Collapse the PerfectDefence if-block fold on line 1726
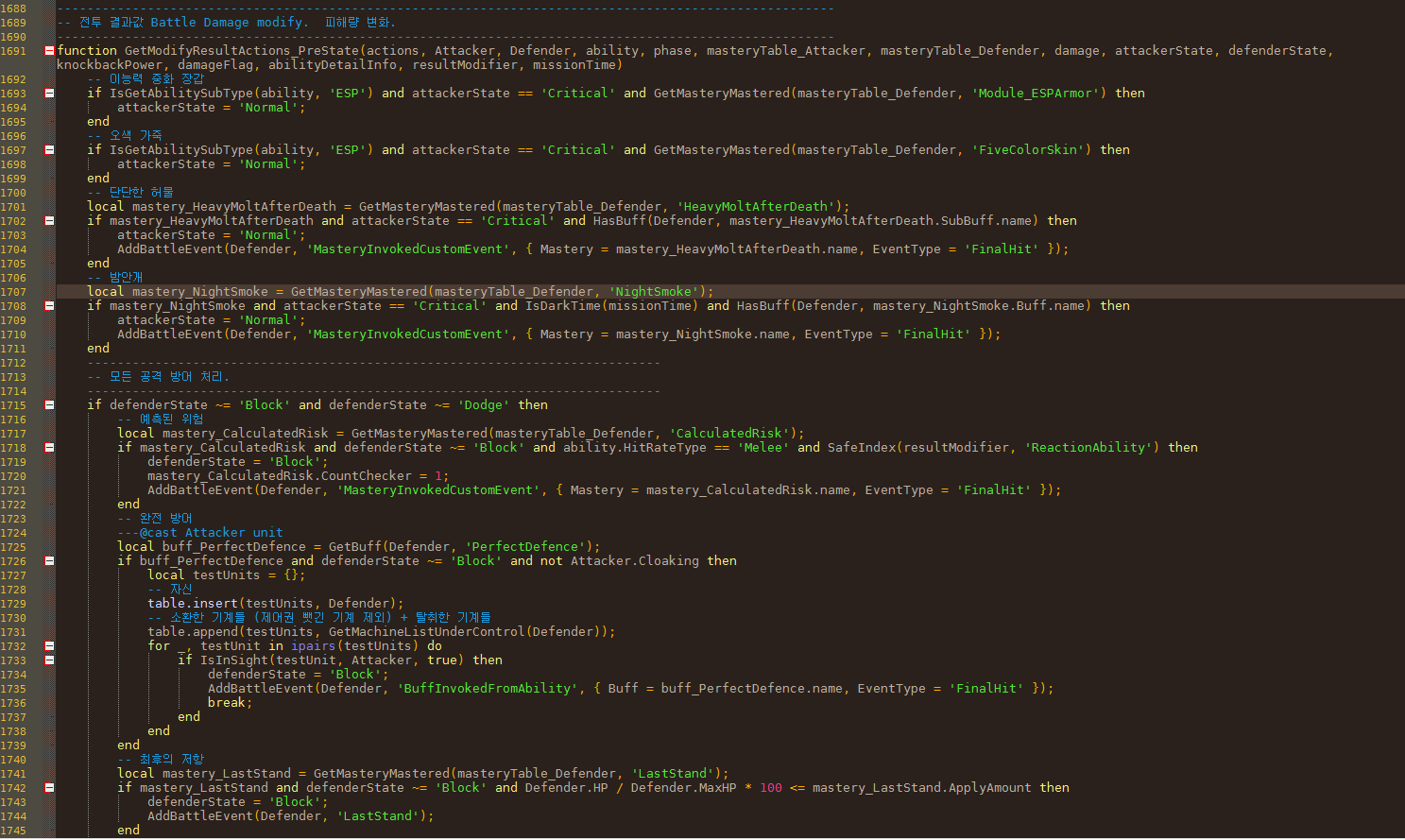 click(49, 561)
